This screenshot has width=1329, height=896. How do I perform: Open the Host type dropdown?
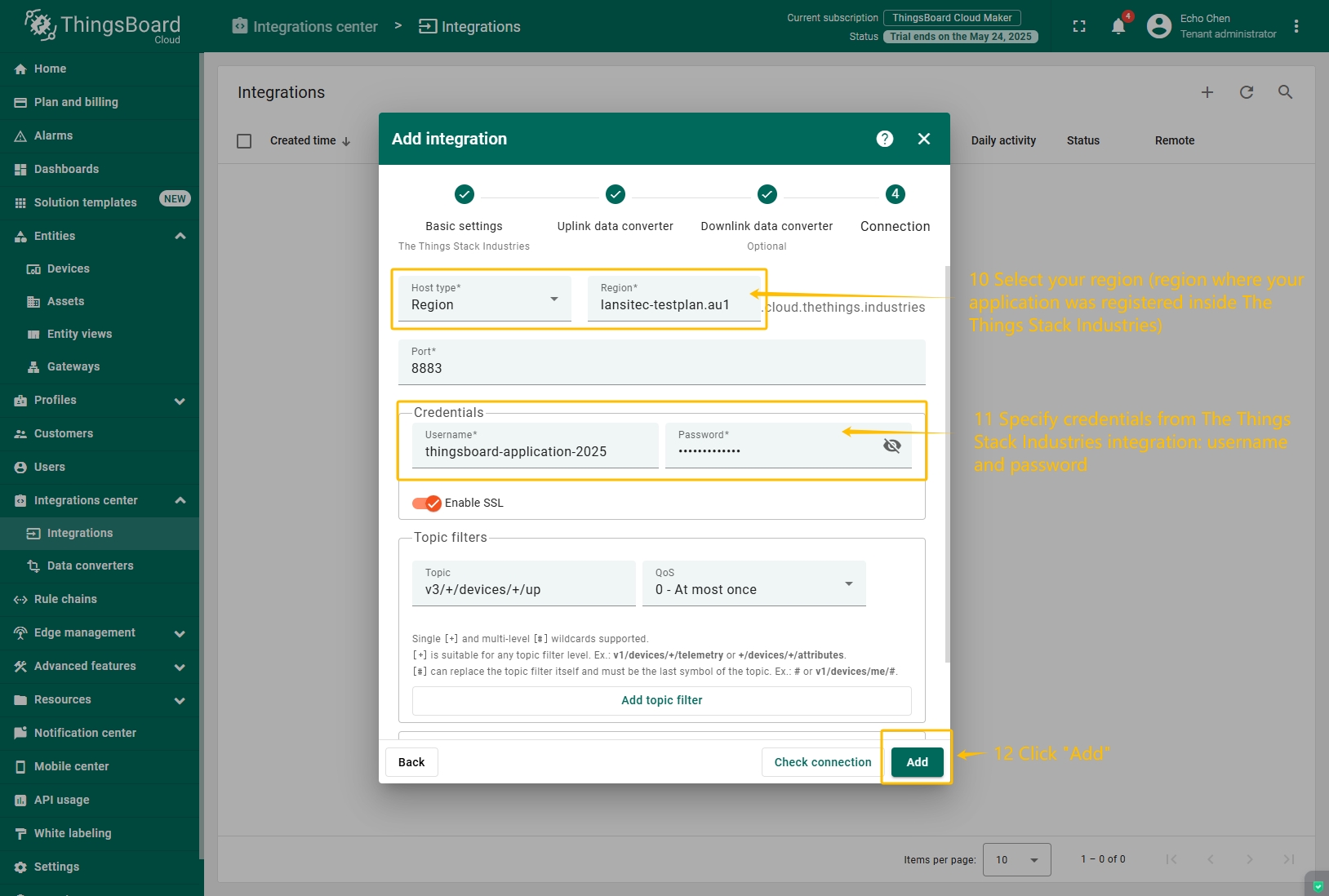click(x=485, y=299)
